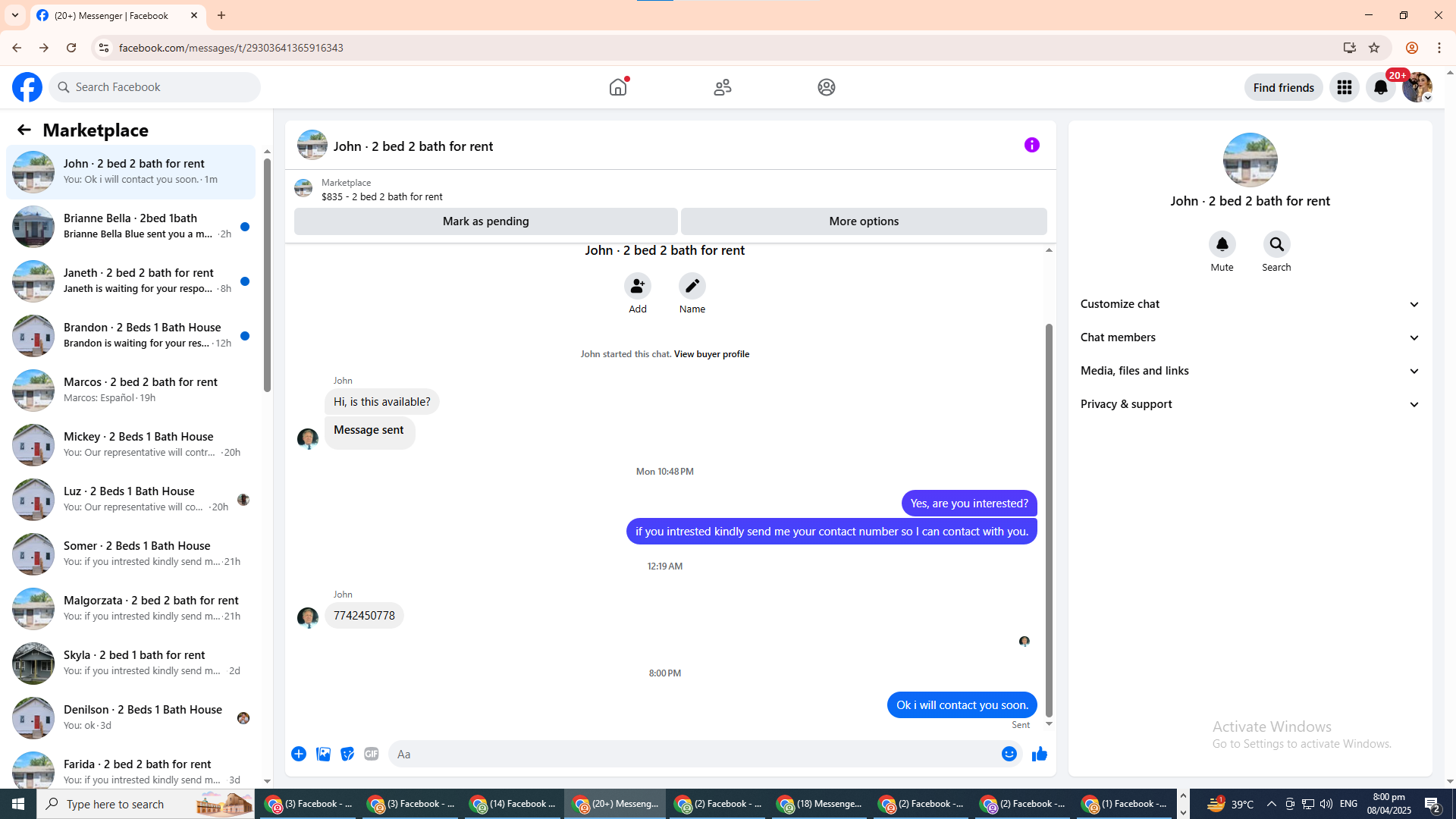Viewport: 1456px width, 819px height.
Task: Click the thumbs-up like icon
Action: tap(1039, 754)
